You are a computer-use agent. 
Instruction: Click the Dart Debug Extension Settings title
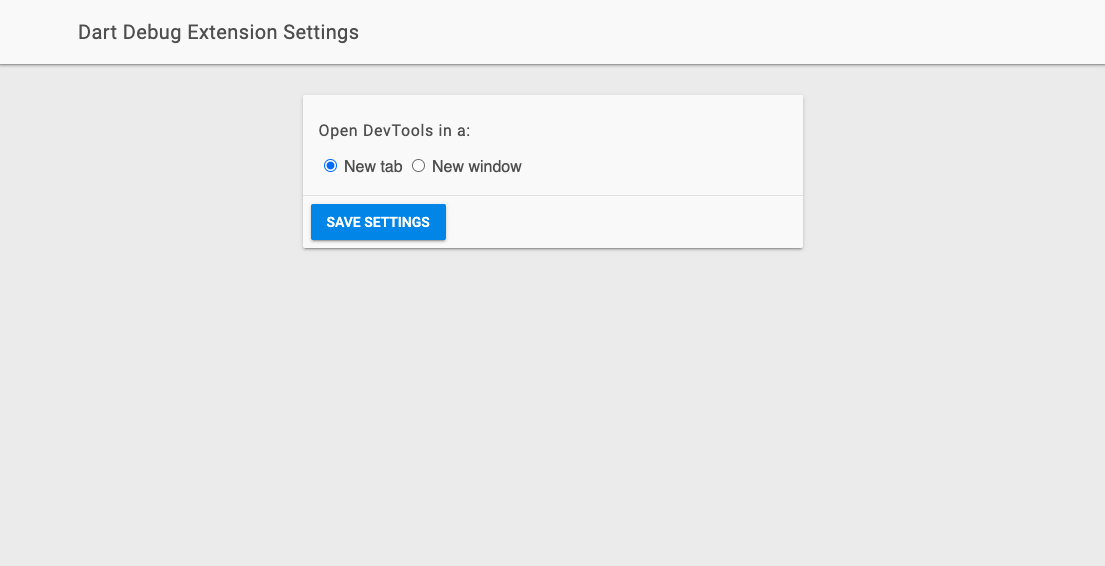coord(218,32)
